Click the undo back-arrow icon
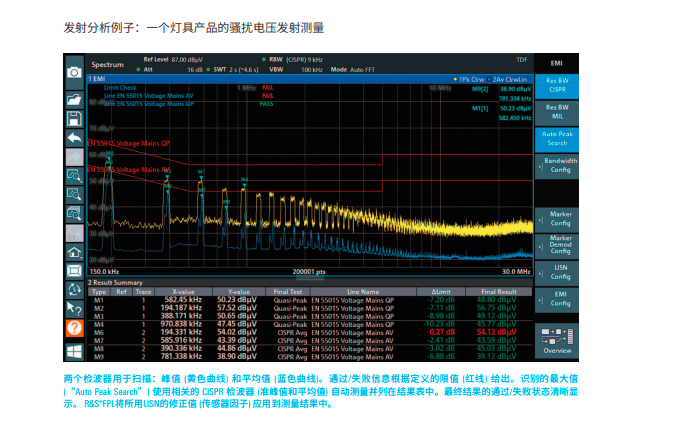 [74, 137]
